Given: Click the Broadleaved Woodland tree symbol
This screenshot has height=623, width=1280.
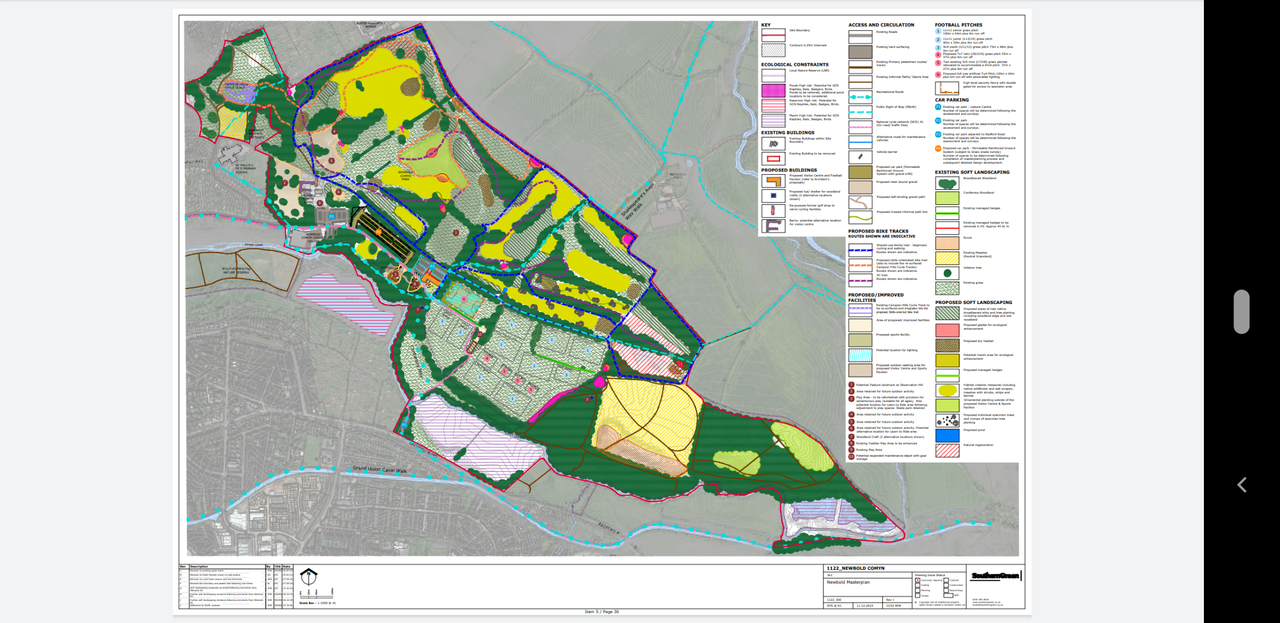Looking at the screenshot, I should point(948,185).
